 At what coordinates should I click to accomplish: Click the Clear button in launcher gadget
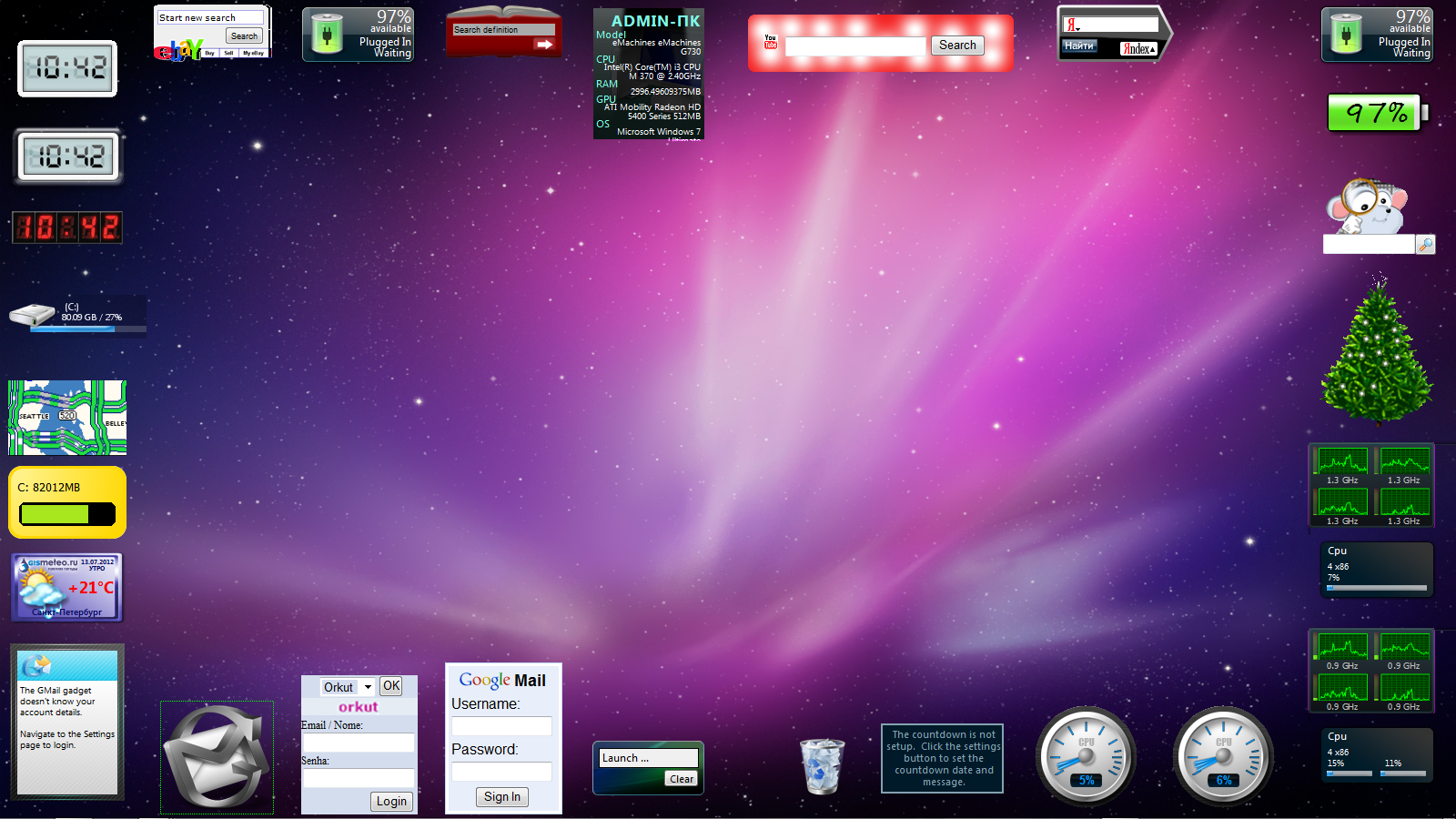click(681, 779)
